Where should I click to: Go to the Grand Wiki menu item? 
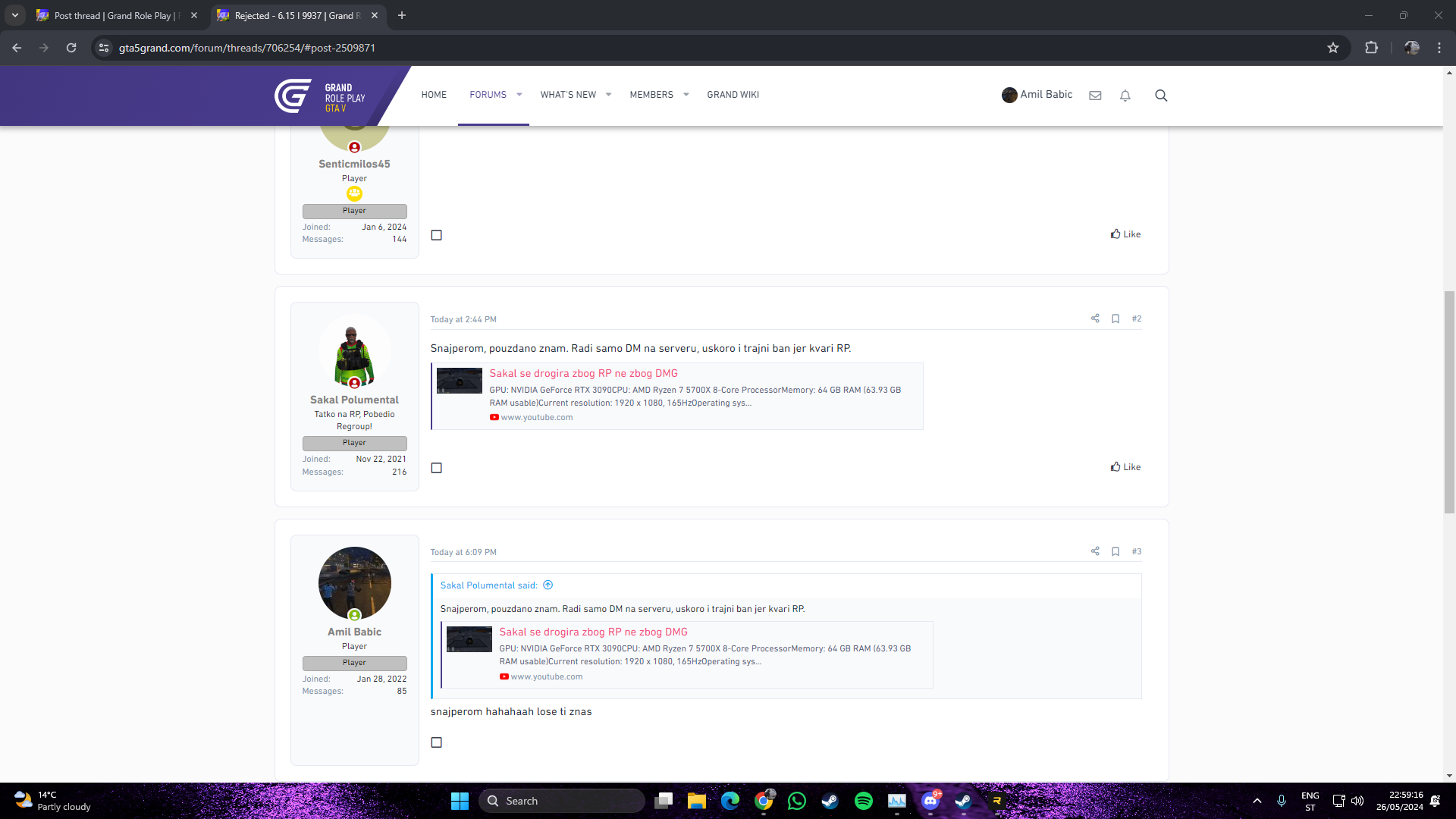point(733,95)
